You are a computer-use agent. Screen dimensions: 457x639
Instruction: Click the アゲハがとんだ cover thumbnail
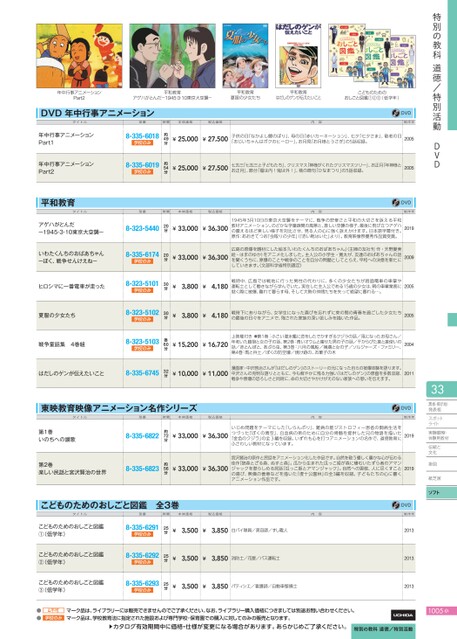coord(172,55)
